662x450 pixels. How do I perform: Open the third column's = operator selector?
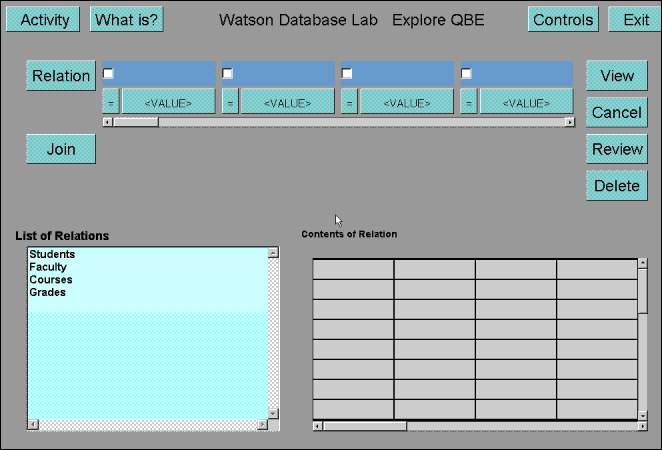coord(350,101)
